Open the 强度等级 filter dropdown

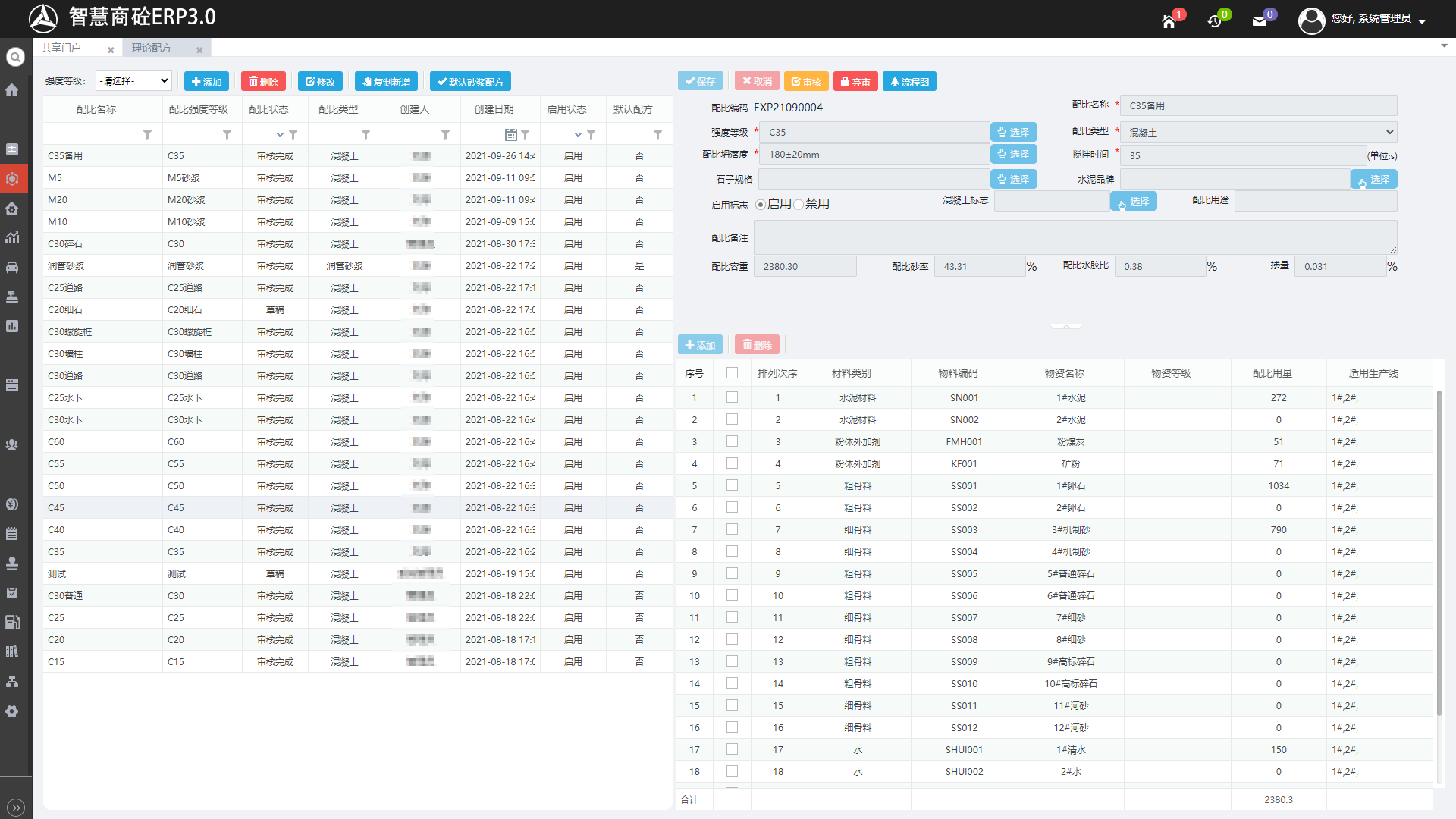coord(133,81)
